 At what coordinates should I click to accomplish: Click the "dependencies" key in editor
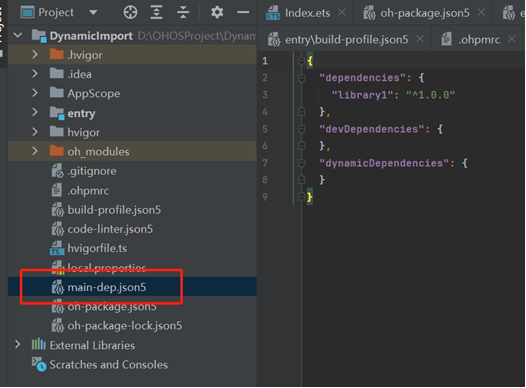(362, 78)
